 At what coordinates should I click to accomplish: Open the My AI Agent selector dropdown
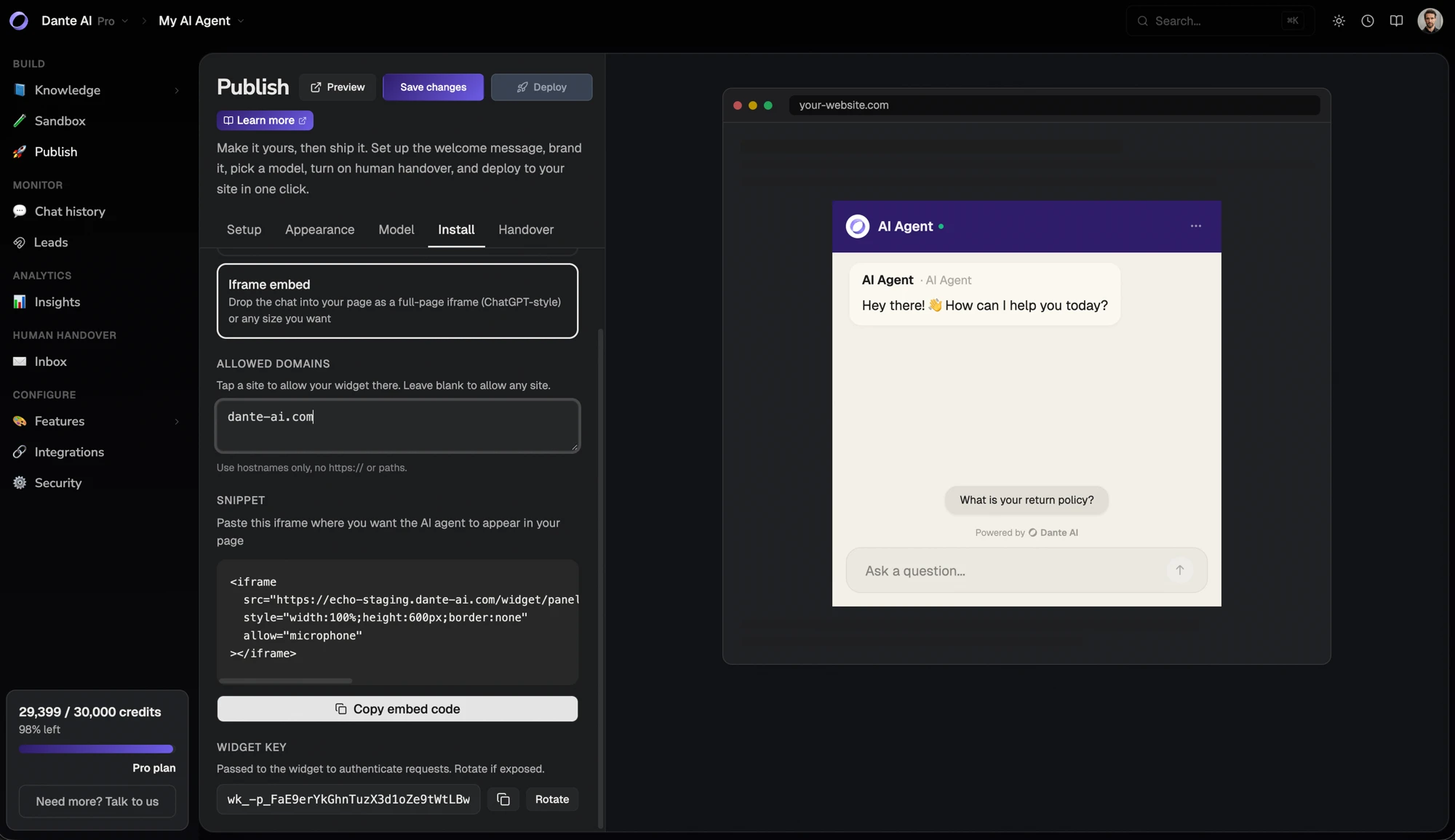[x=202, y=20]
